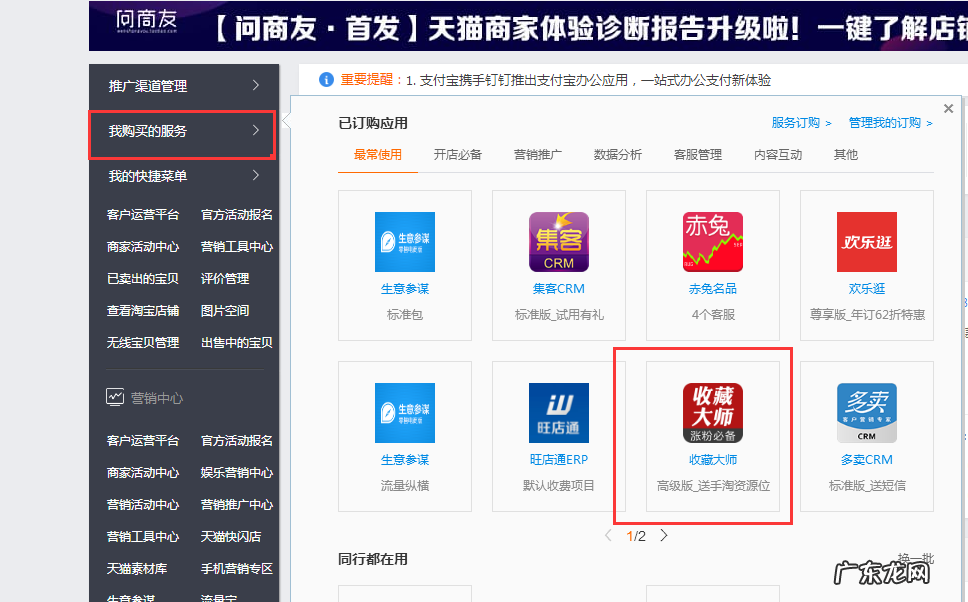
Task: Click the 旺店通ERP app icon
Action: point(558,412)
